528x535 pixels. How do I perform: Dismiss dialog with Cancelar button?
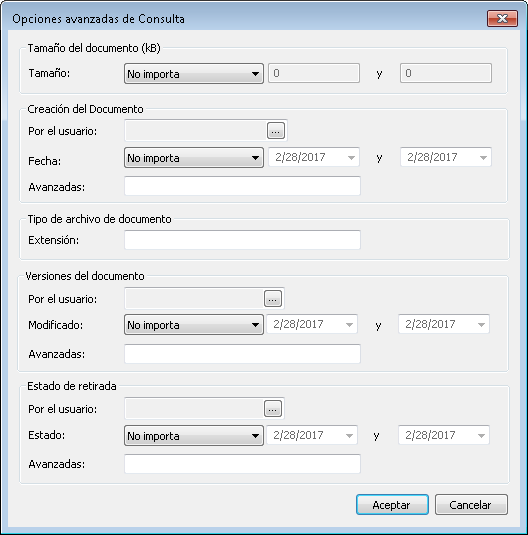(471, 504)
